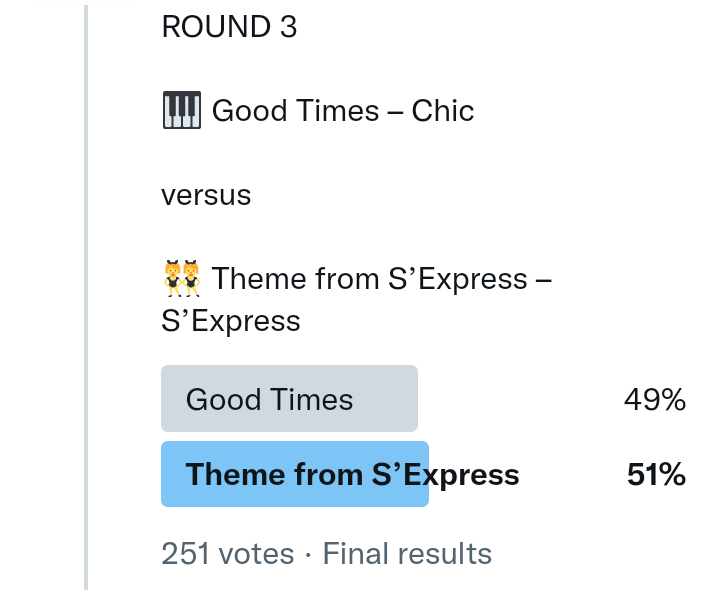Click the piano keyboard emoji
The height and width of the screenshot is (590, 720).
(181, 110)
